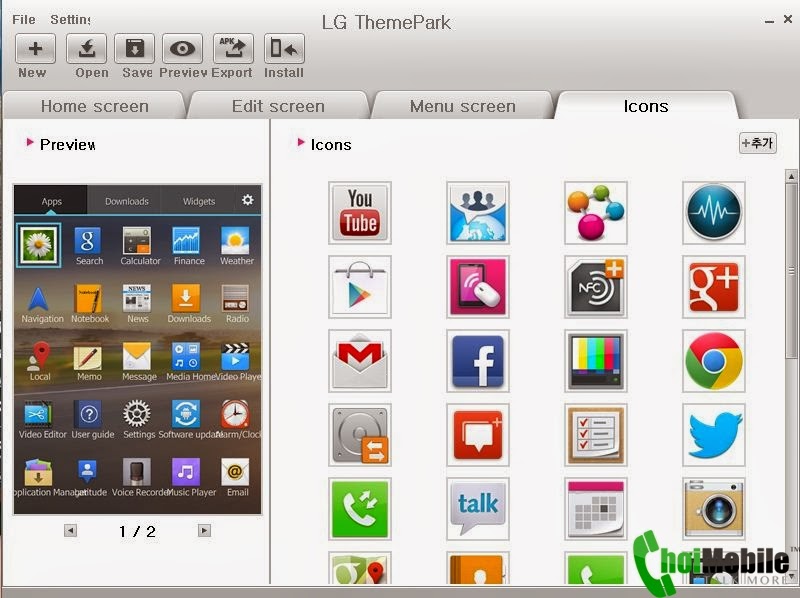Click the Email app in preview
The width and height of the screenshot is (800, 598).
237,478
